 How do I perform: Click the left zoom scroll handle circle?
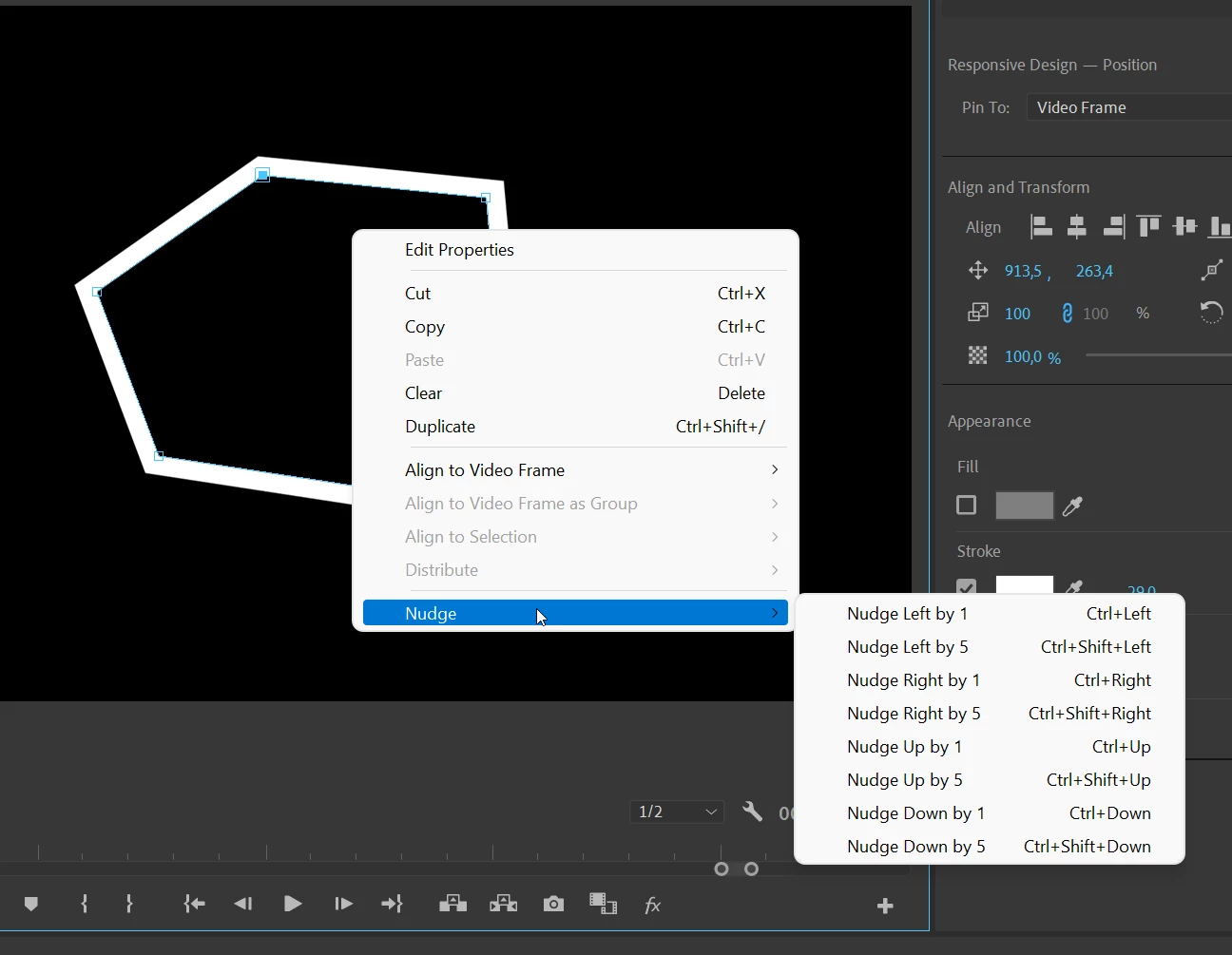(722, 869)
